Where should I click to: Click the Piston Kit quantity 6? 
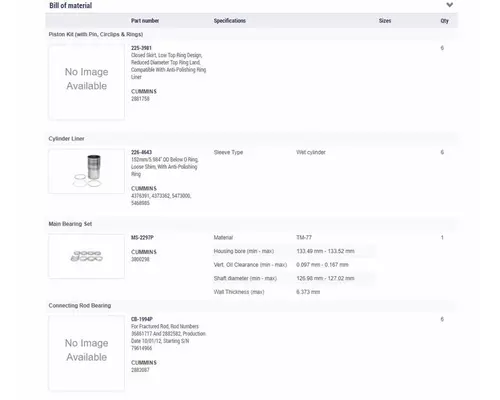coord(442,48)
